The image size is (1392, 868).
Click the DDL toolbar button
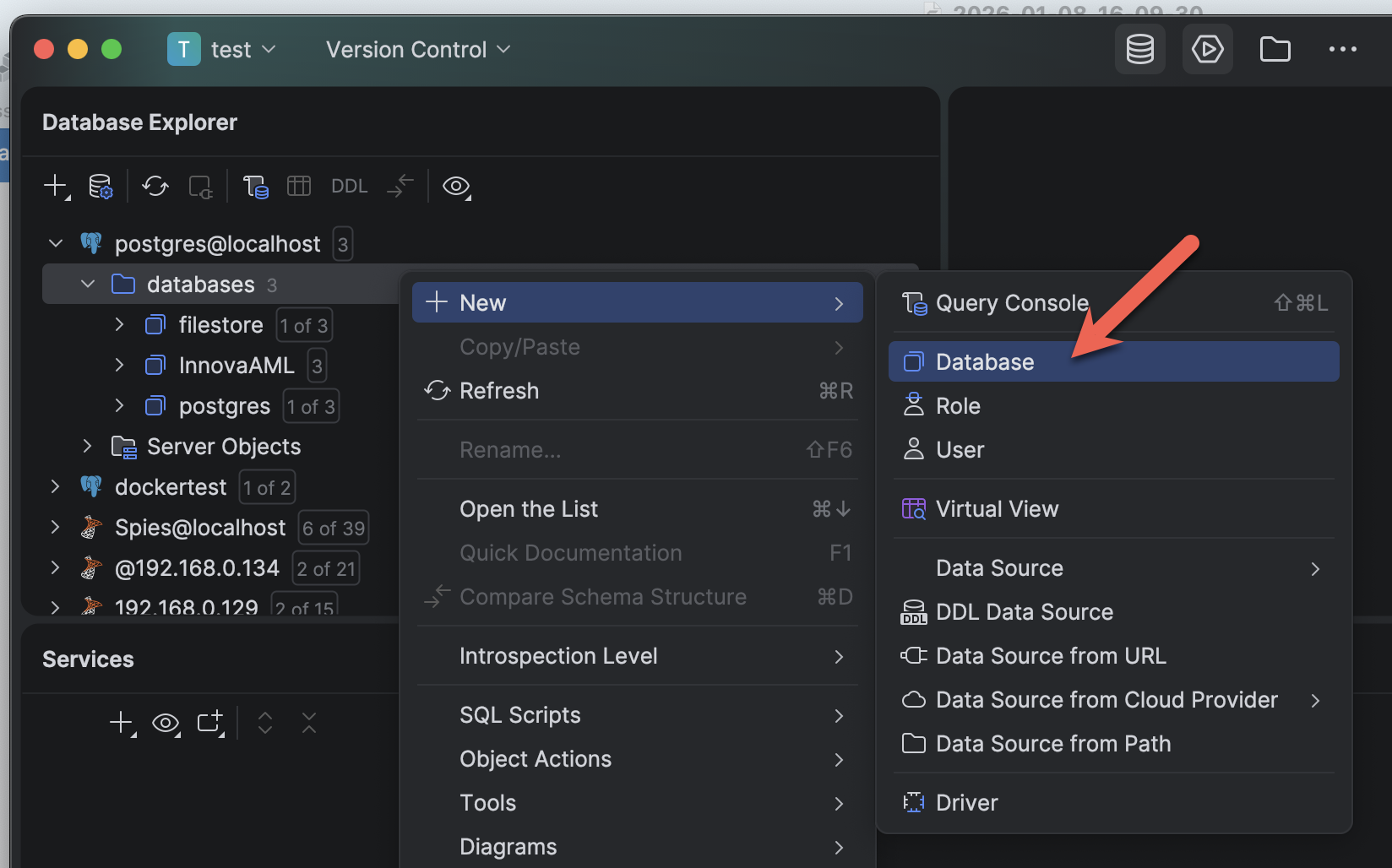pos(349,186)
